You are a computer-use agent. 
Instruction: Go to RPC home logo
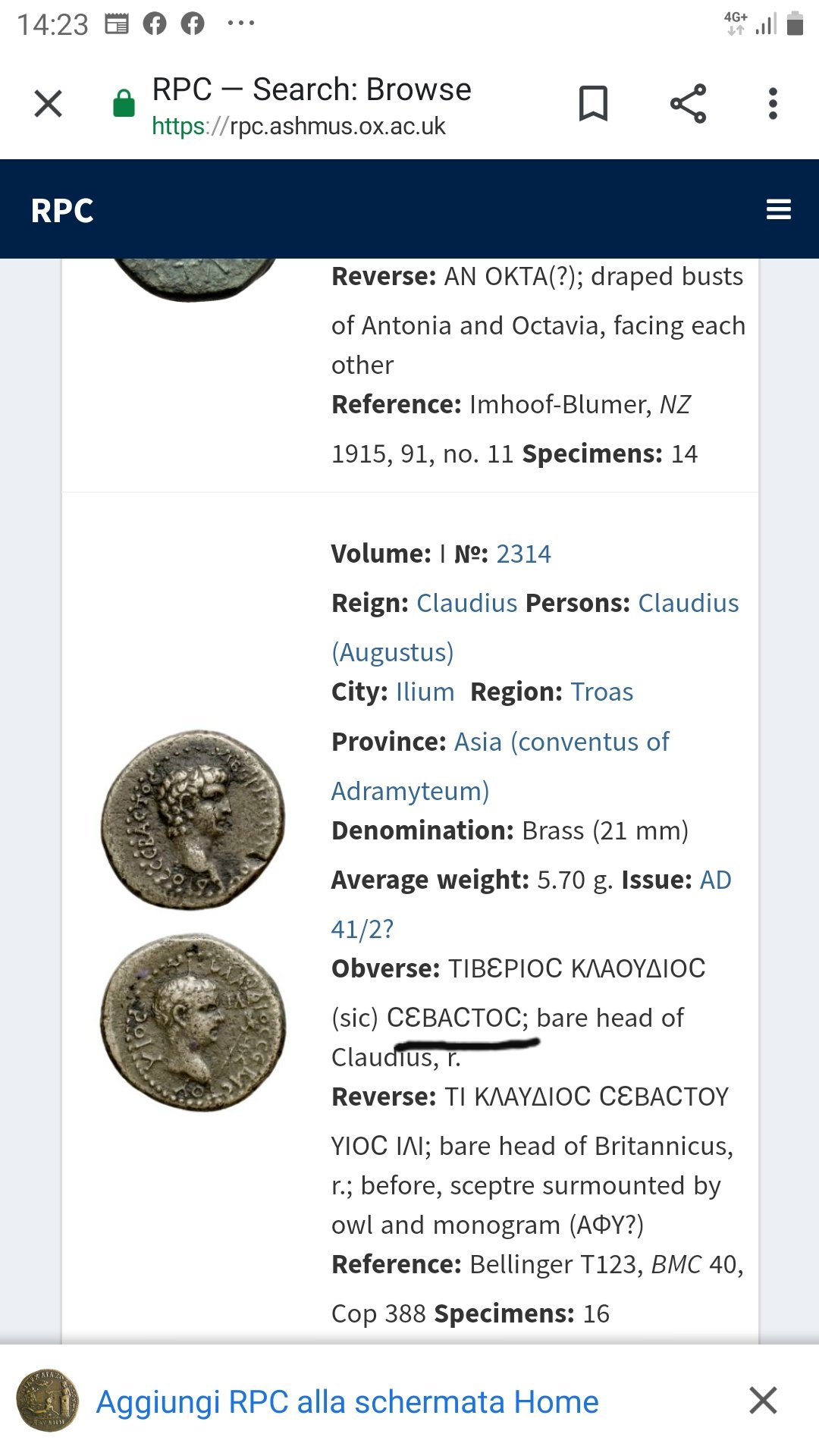coord(62,211)
